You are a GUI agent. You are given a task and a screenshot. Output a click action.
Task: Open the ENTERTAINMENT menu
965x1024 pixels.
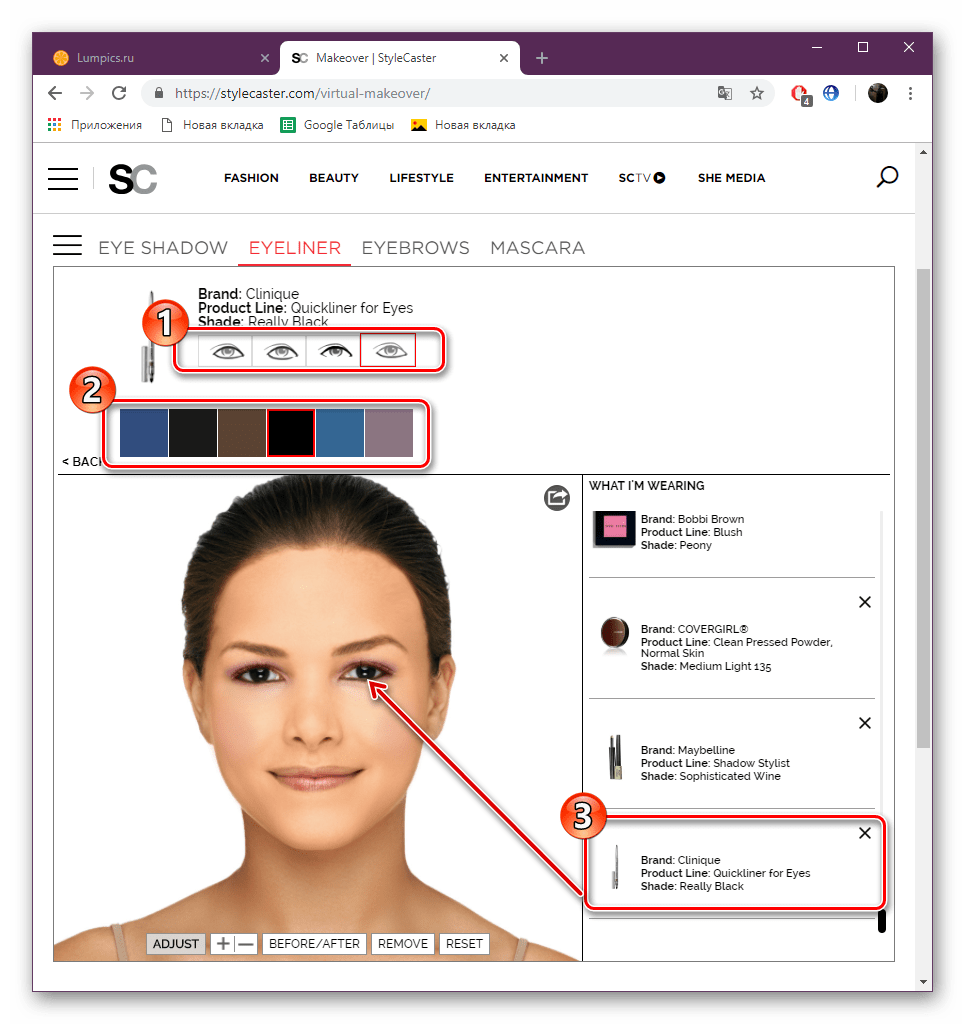(x=536, y=178)
